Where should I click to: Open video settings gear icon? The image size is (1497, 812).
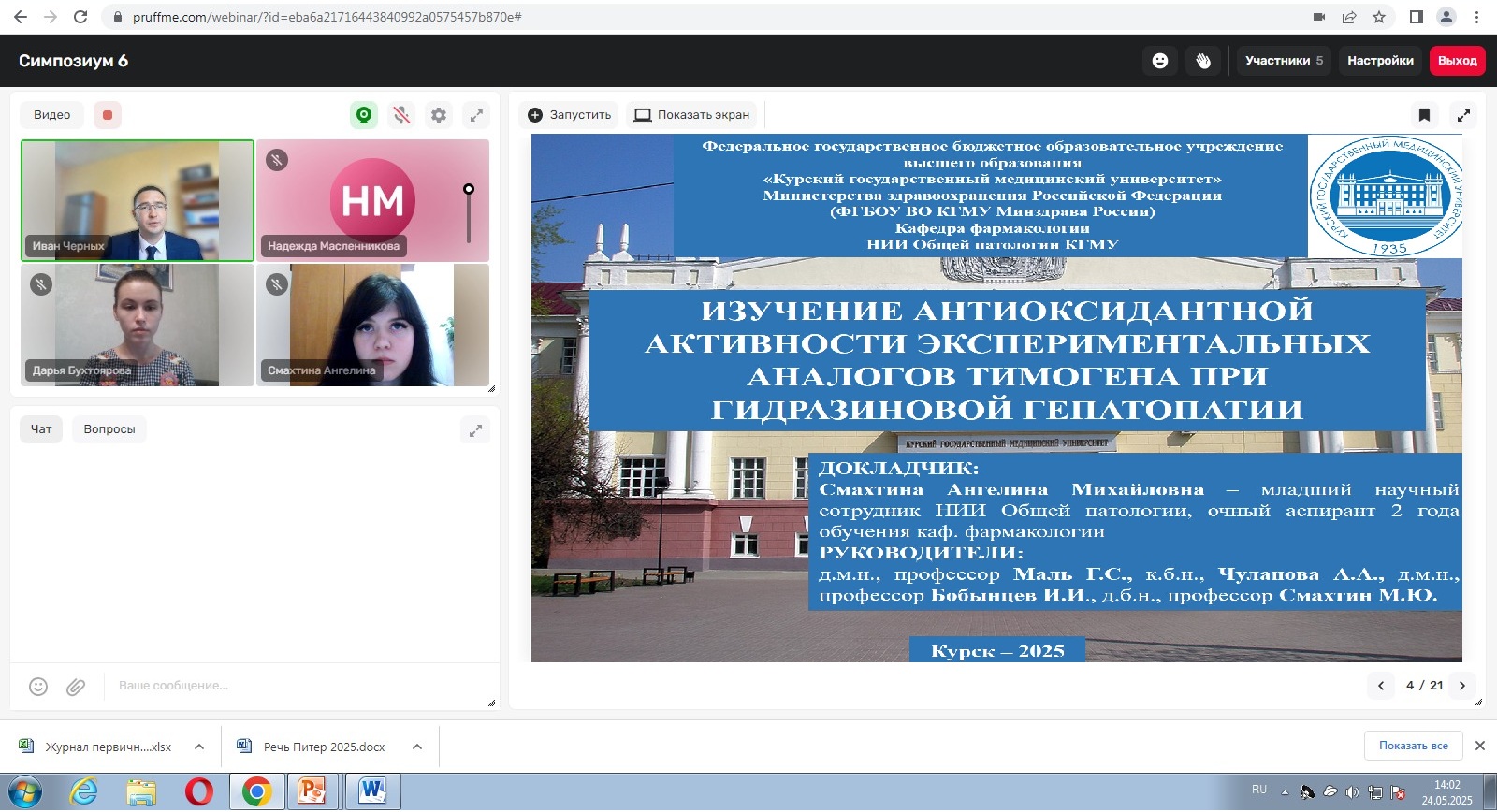click(x=439, y=115)
